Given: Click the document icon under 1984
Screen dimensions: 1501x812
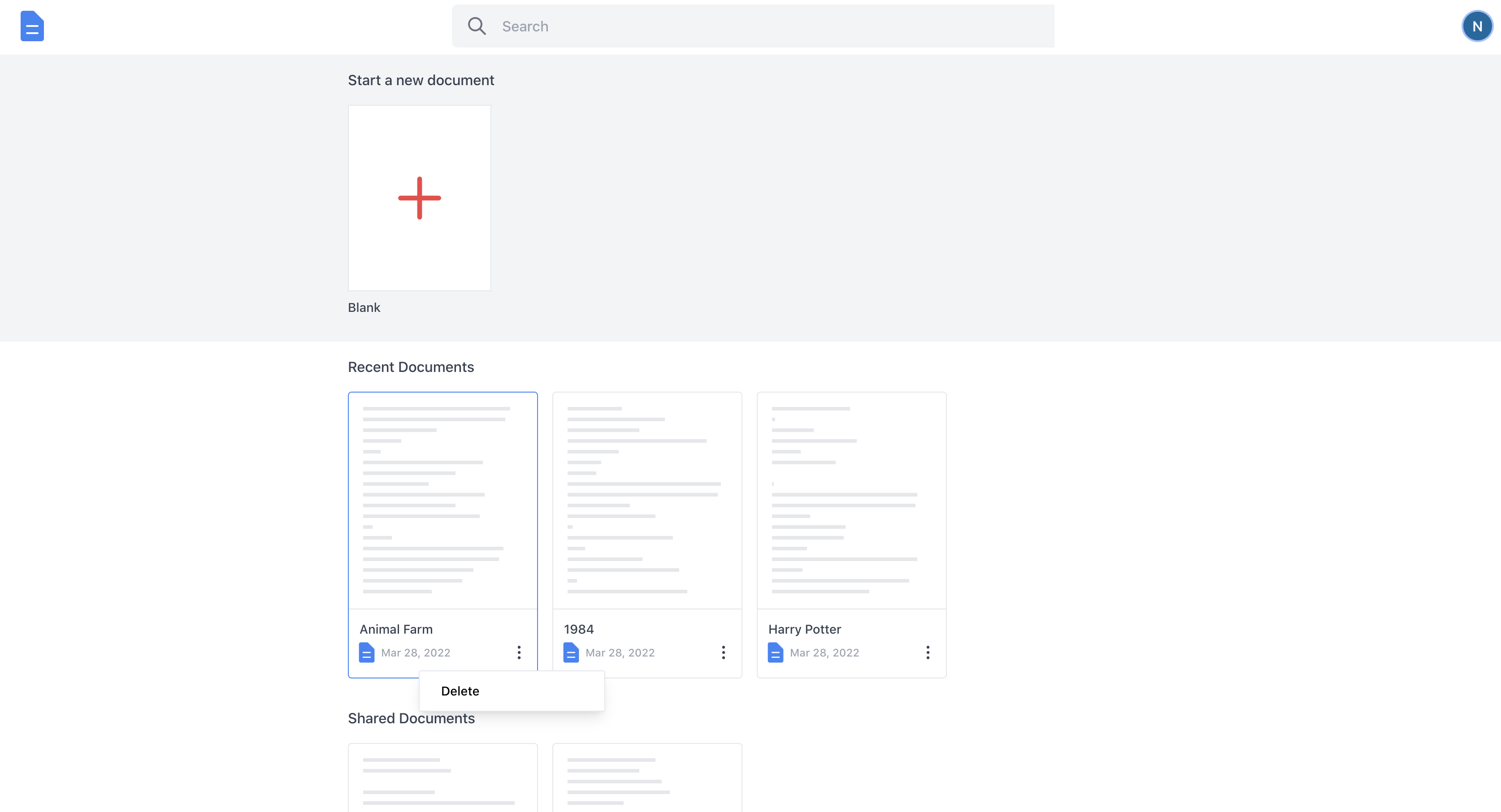Looking at the screenshot, I should [x=571, y=652].
